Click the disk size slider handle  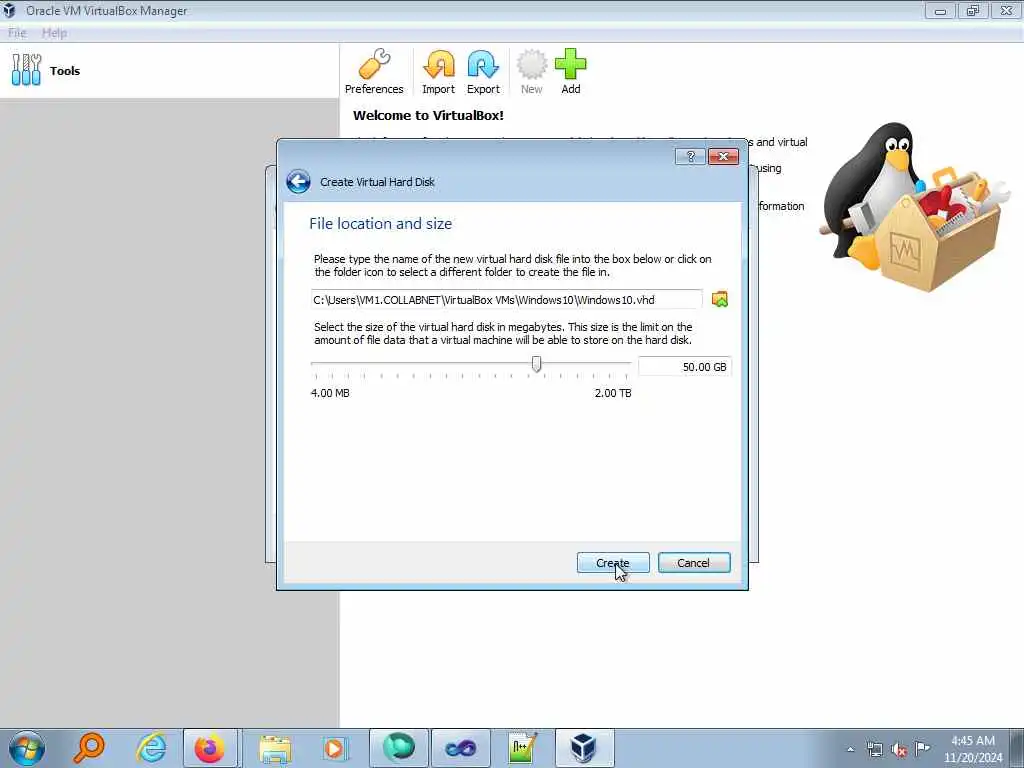[x=536, y=364]
